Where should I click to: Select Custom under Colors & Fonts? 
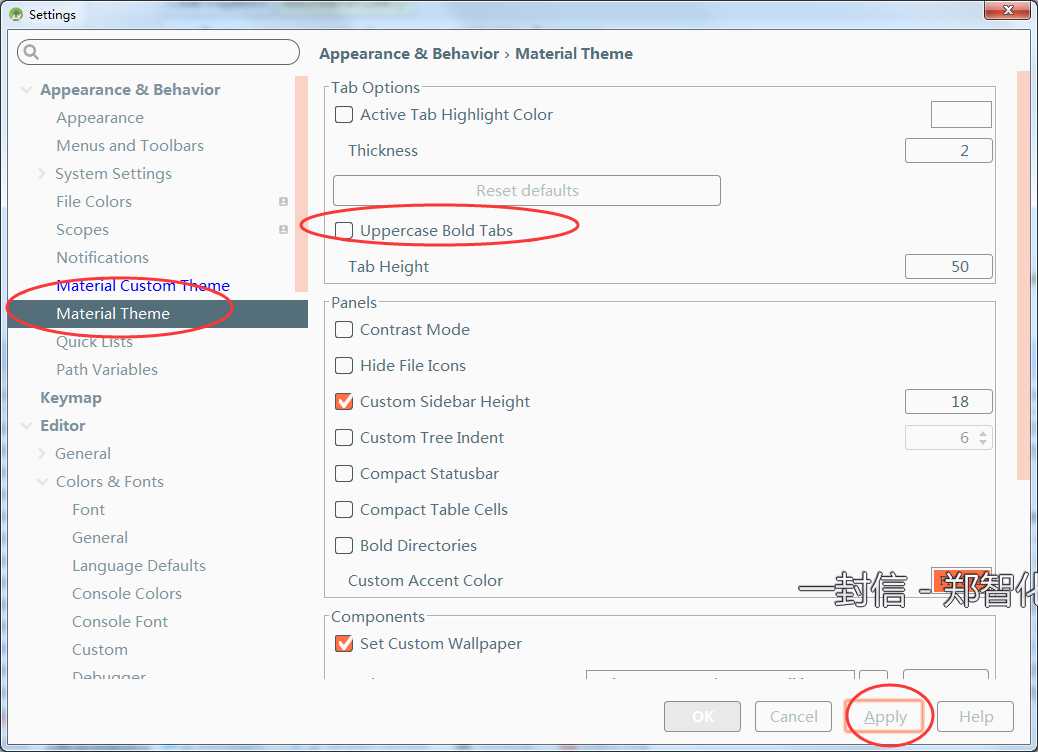coord(100,649)
